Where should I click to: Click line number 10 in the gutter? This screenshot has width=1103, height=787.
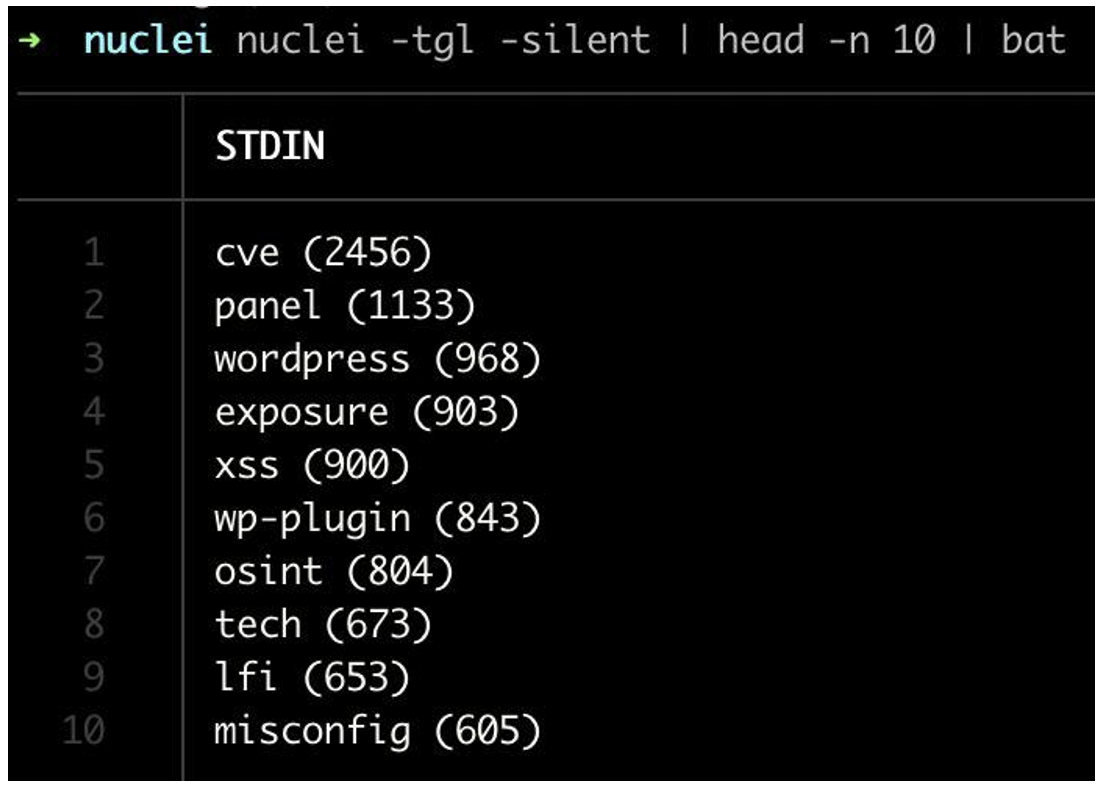tap(83, 732)
